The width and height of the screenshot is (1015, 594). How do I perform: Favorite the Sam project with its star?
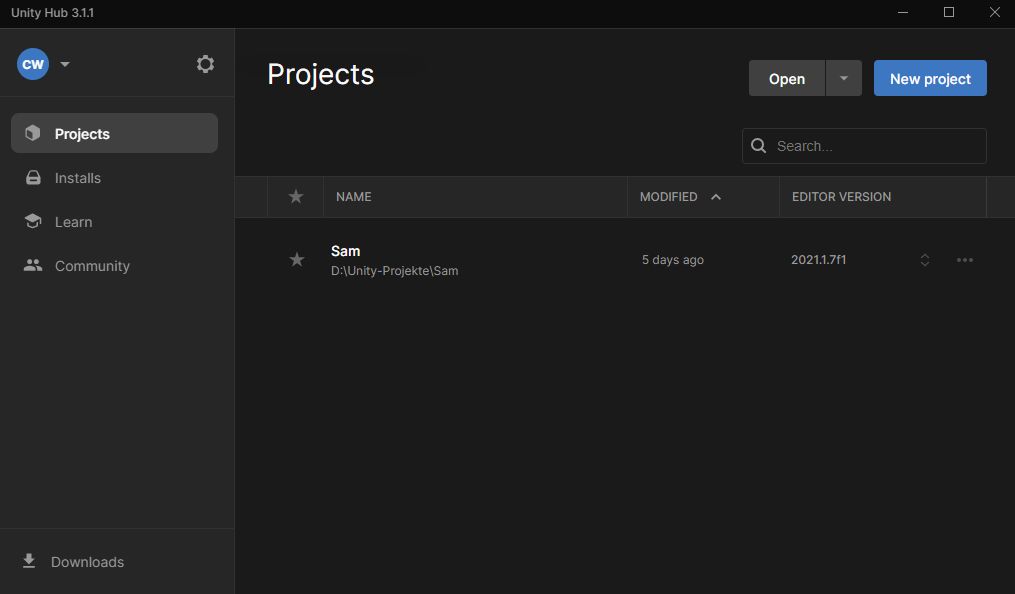[x=296, y=259]
